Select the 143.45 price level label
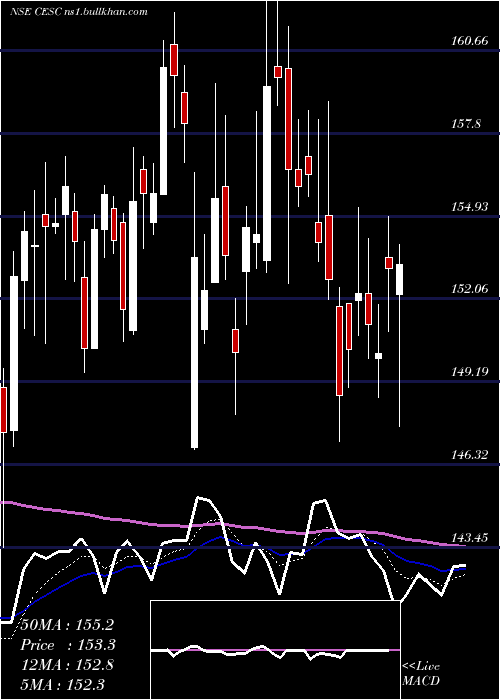Viewport: 500px width, 700px height. pos(470,538)
